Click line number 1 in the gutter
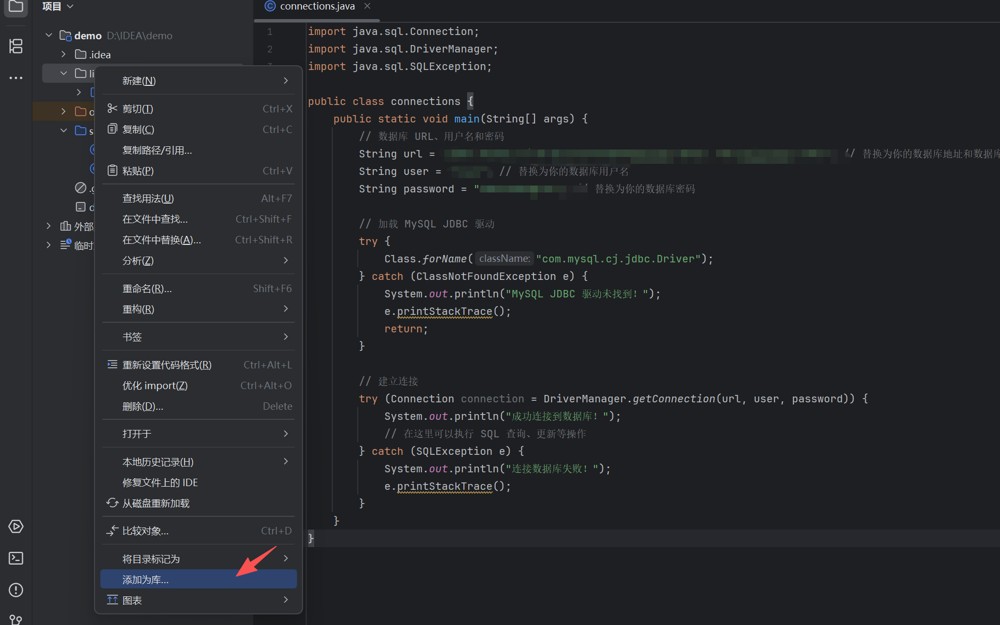Screen dimensions: 1000x625 pyautogui.click(x=270, y=31)
